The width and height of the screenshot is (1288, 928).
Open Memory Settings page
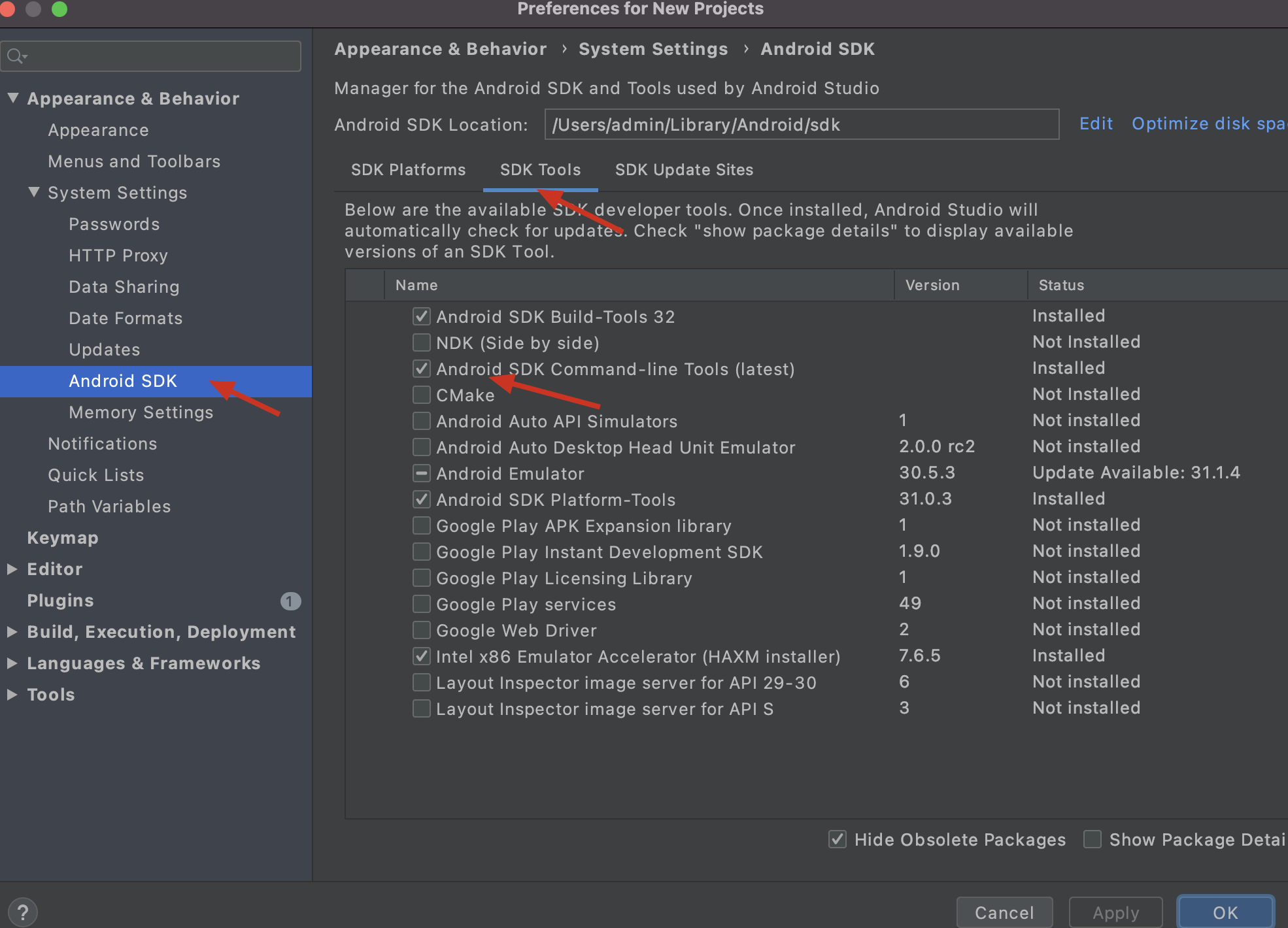[141, 412]
